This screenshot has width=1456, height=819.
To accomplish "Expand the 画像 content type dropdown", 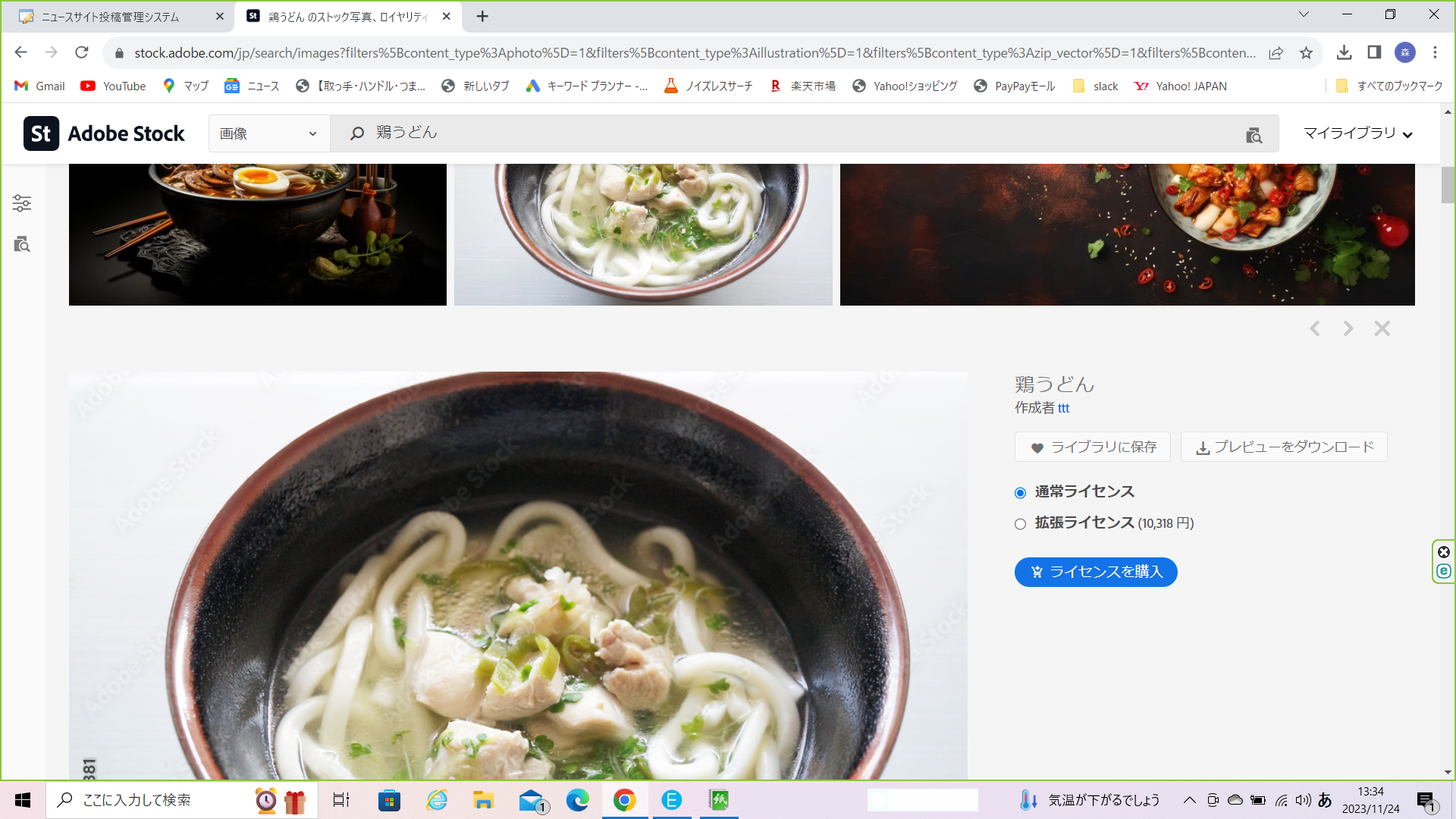I will 269,133.
